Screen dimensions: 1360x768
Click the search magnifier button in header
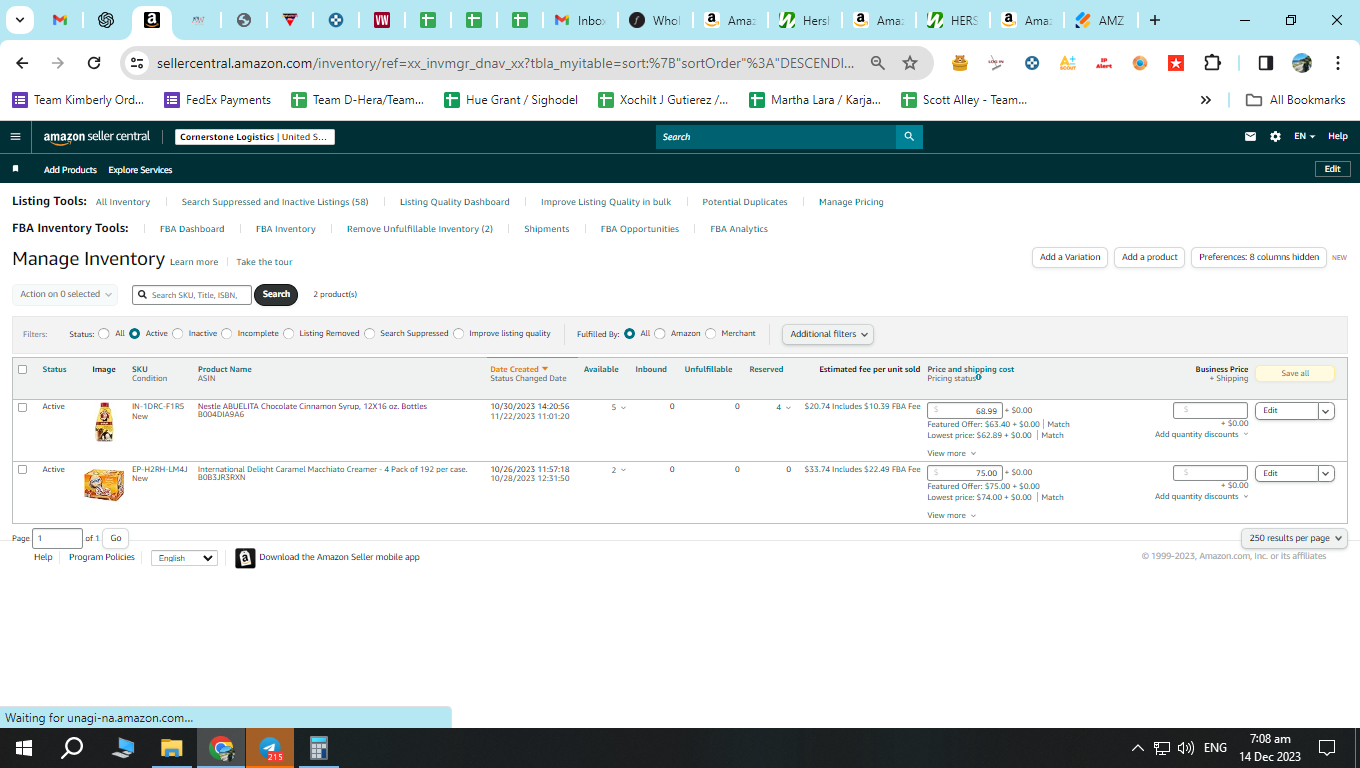[x=909, y=137]
